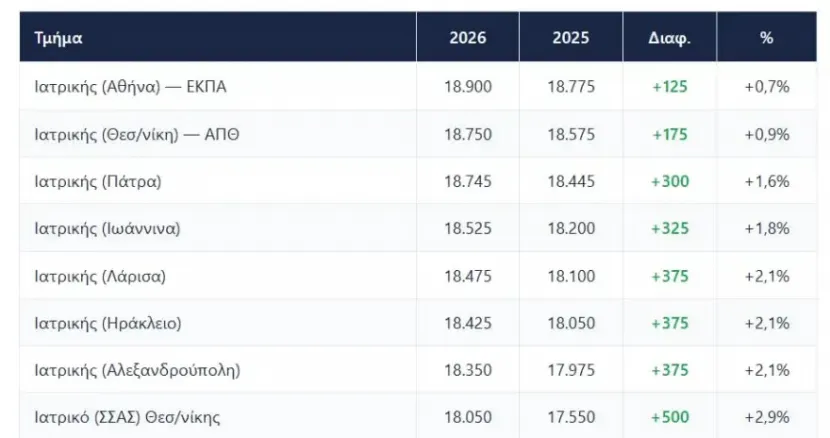Screen dimensions: 830x438
Task: Click the +300 difference for Πάτρα
Action: [x=670, y=181]
